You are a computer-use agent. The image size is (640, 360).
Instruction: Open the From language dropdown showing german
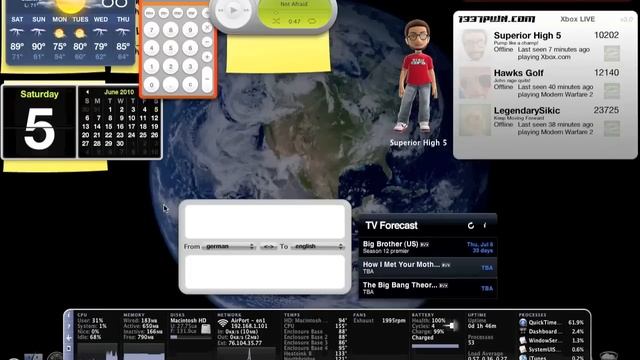click(x=229, y=247)
